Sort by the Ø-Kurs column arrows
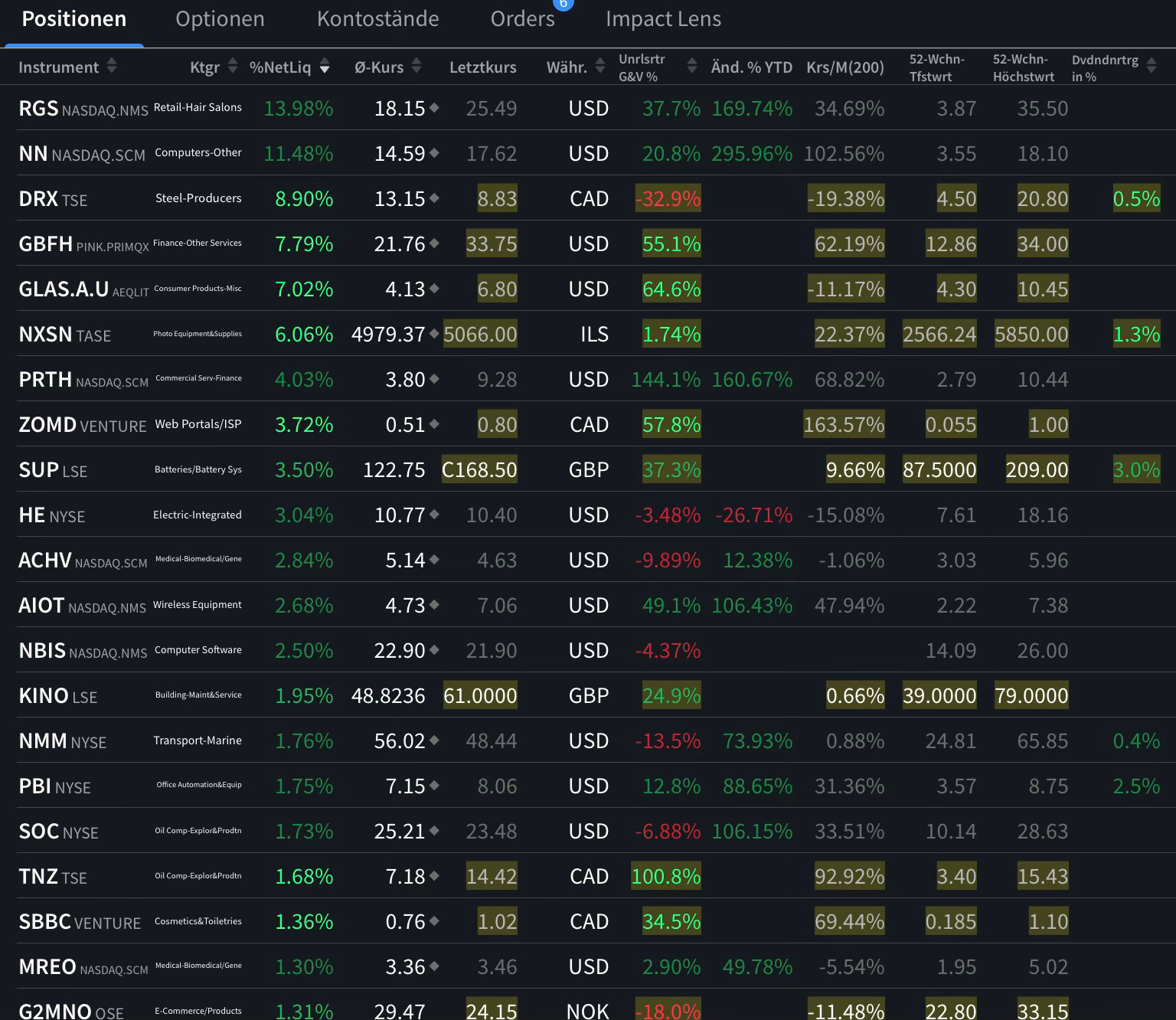Image resolution: width=1176 pixels, height=1020 pixels. click(x=416, y=66)
